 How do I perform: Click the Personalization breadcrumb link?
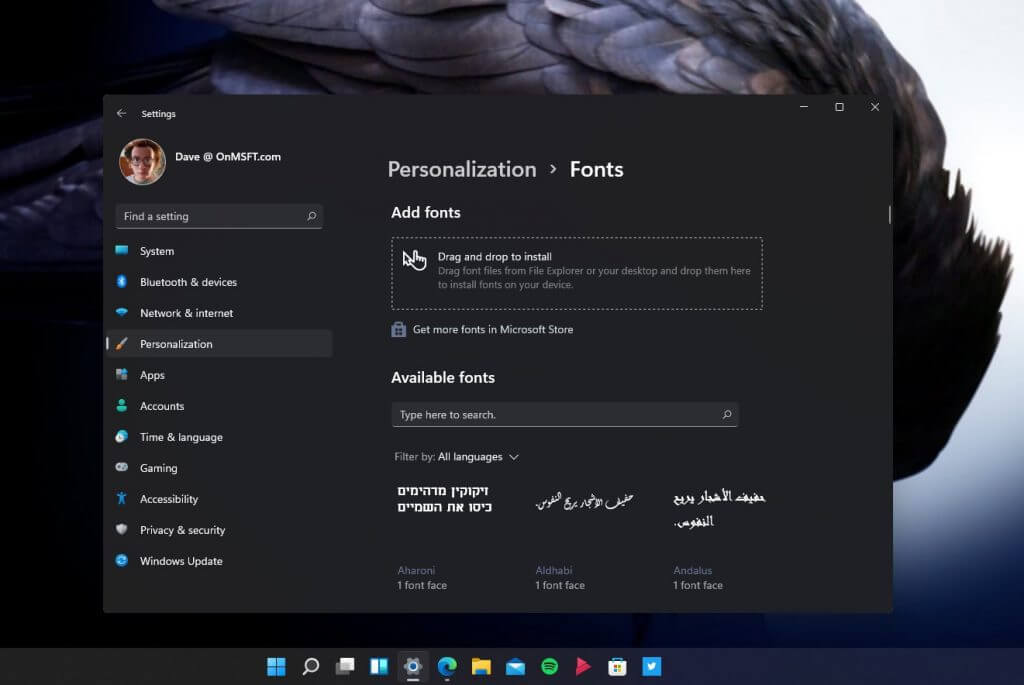pyautogui.click(x=462, y=169)
